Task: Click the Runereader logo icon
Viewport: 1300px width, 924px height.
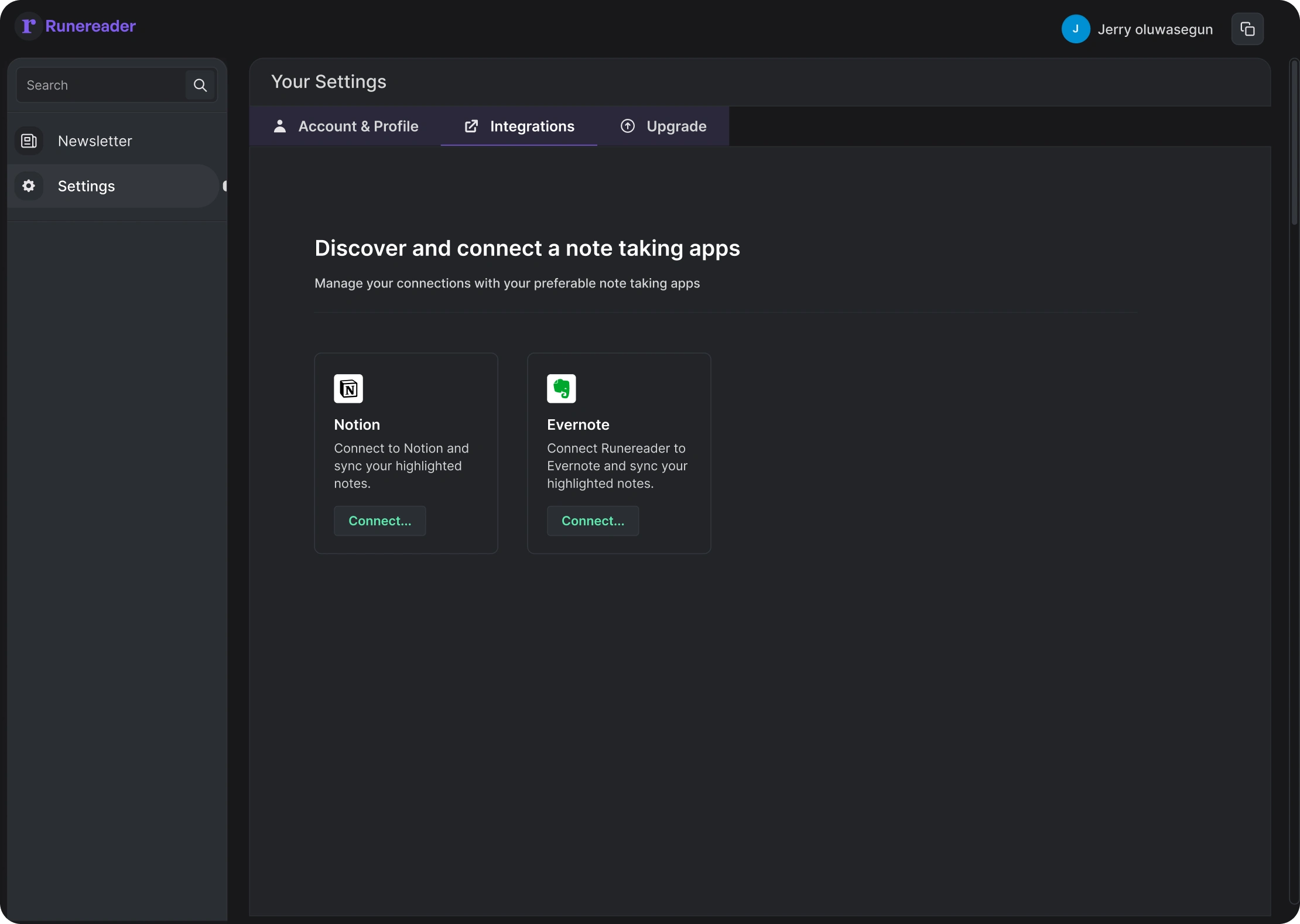Action: point(28,26)
